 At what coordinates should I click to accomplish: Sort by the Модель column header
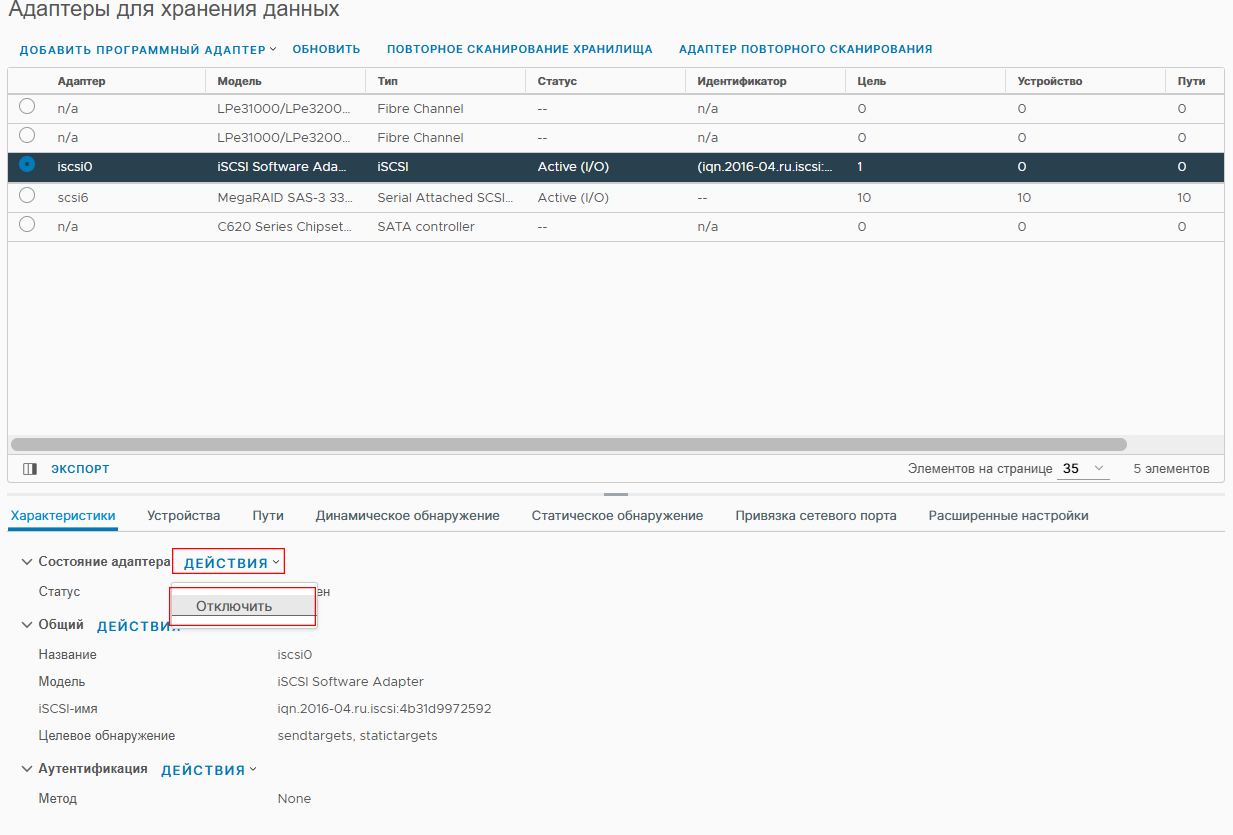point(239,81)
